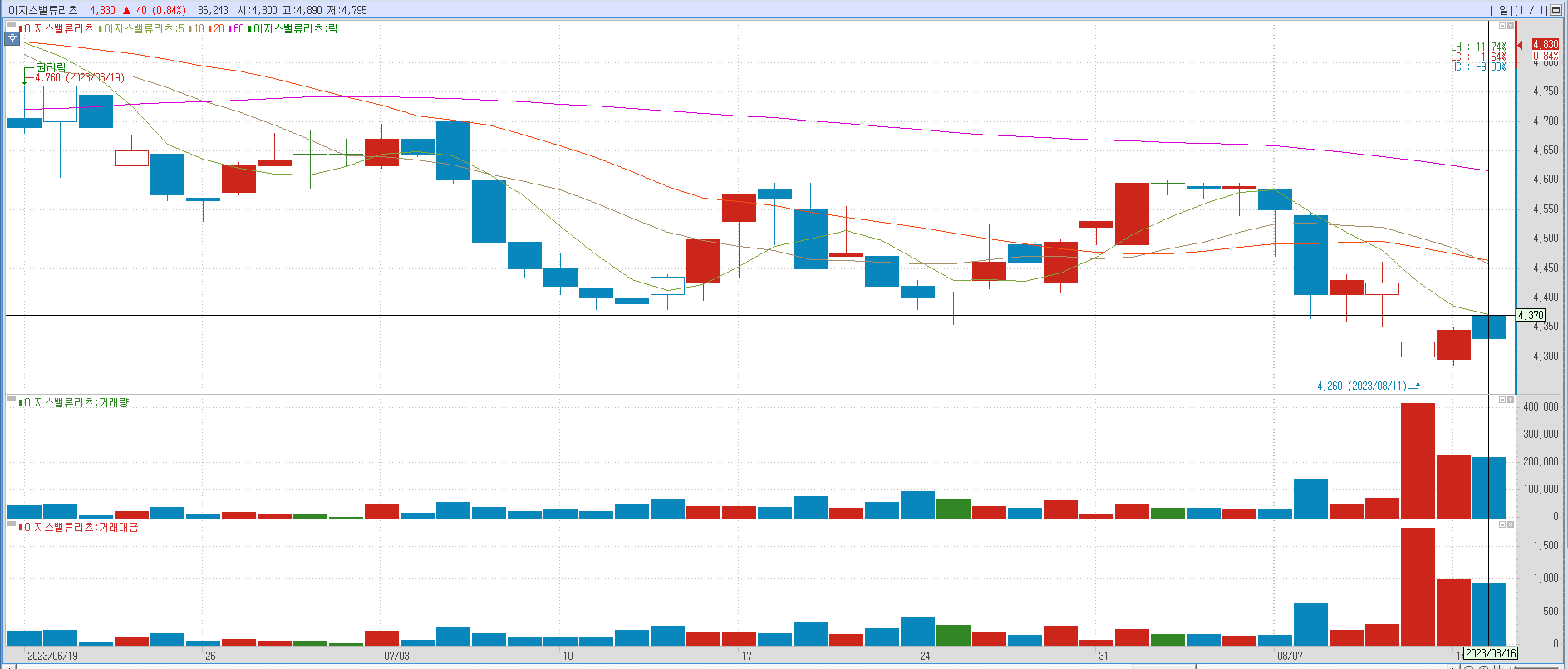Image resolution: width=1568 pixels, height=669 pixels.
Task: Click the red 이지스밸류리츠 price legend label
Action: click(58, 29)
